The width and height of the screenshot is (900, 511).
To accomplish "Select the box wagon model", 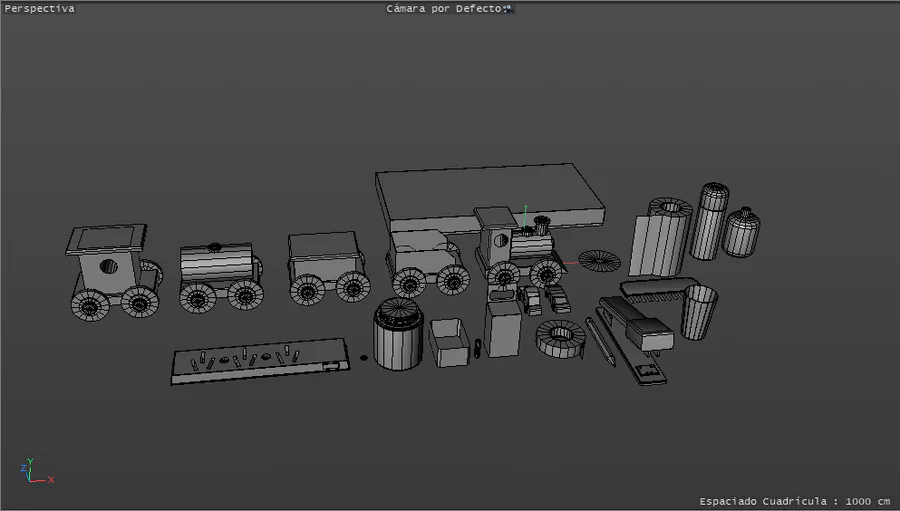I will tap(328, 268).
